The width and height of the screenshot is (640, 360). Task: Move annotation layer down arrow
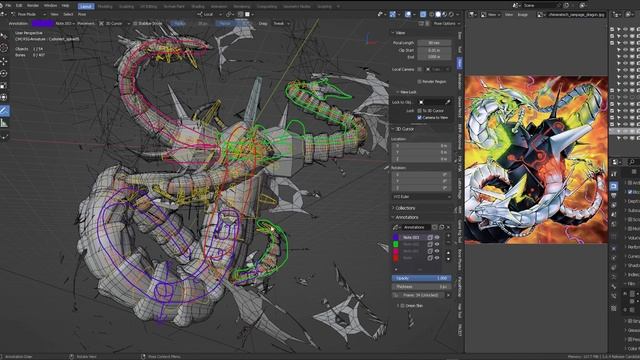click(448, 259)
